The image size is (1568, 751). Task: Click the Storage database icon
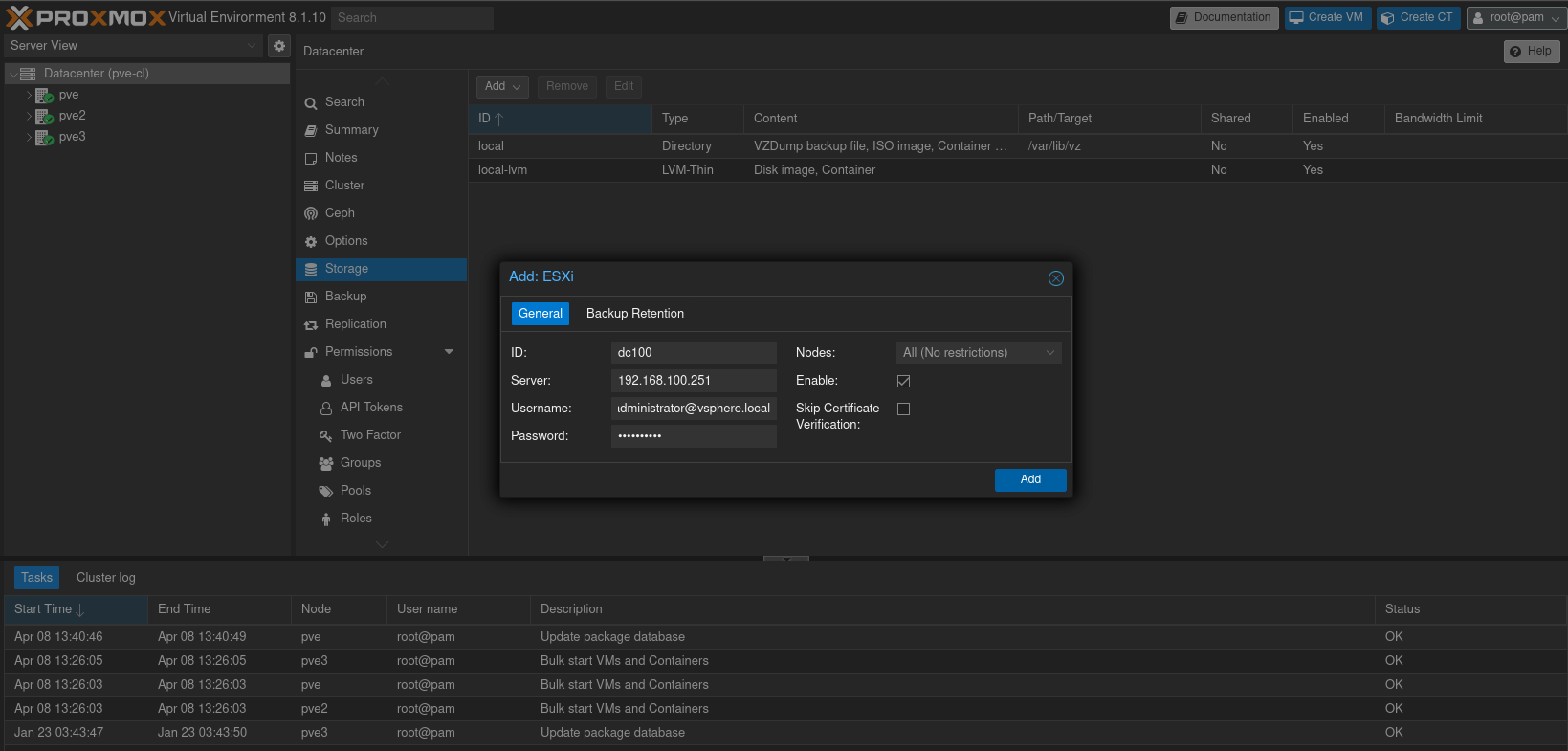[311, 270]
